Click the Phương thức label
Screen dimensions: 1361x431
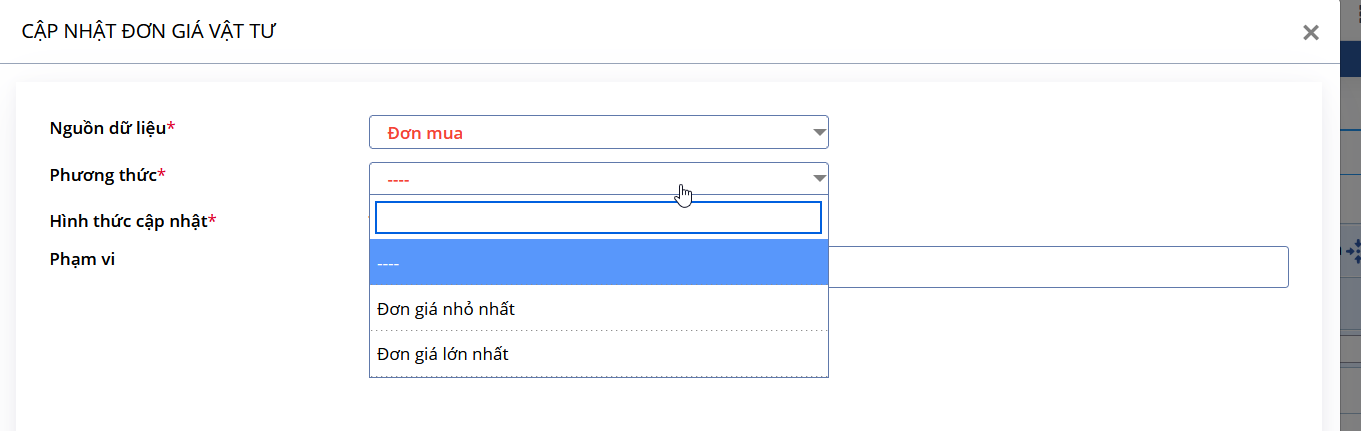tap(103, 175)
